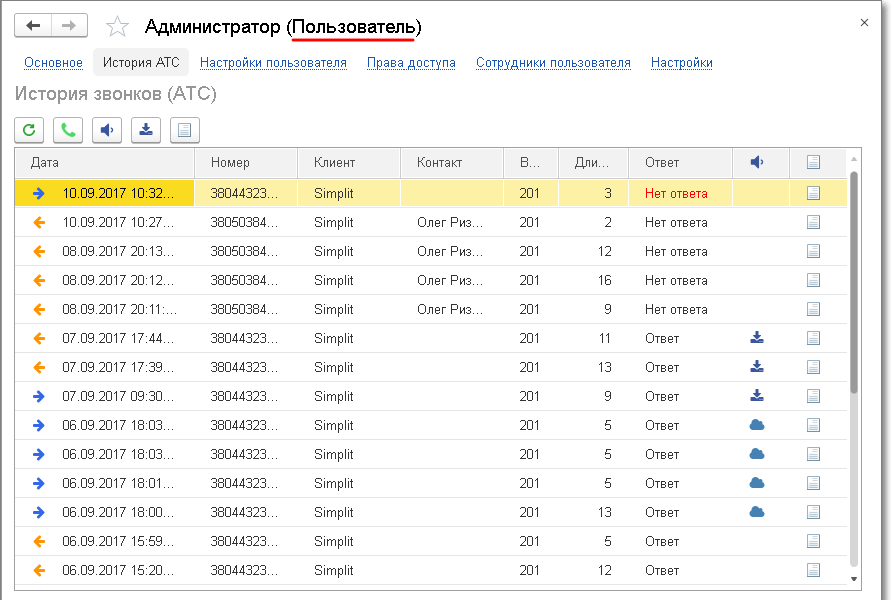Click the download recording toolbar icon
Viewport: 891px width, 600px height.
pyautogui.click(x=146, y=129)
